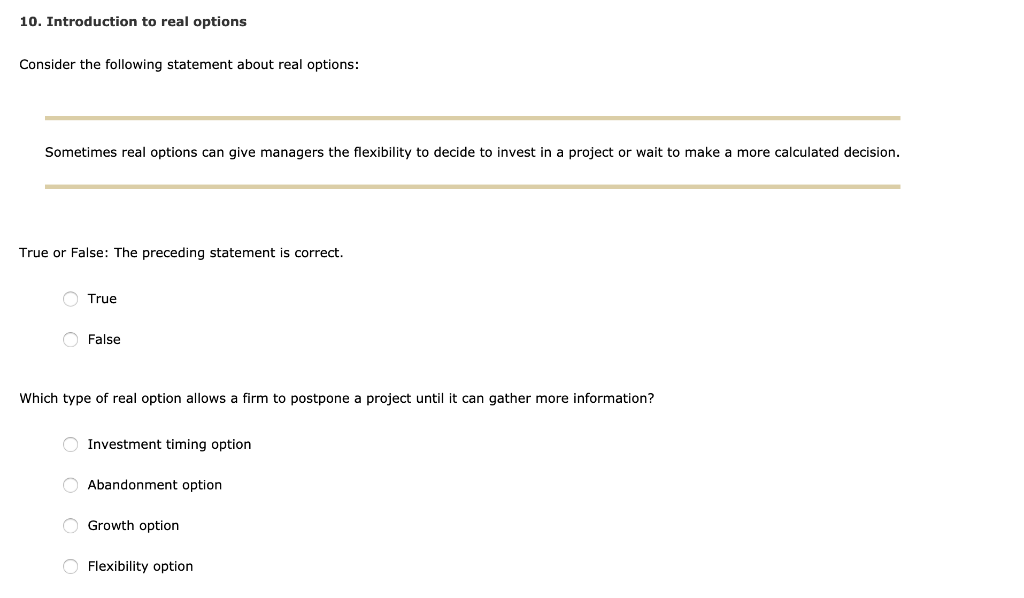Click the Growth option text

click(x=133, y=525)
